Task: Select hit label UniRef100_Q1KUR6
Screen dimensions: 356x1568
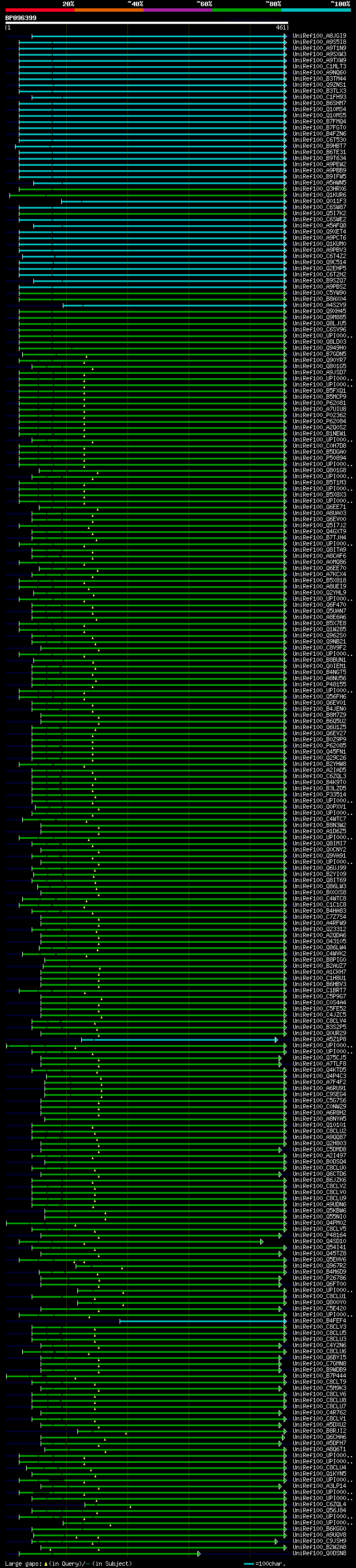Action: (x=319, y=195)
